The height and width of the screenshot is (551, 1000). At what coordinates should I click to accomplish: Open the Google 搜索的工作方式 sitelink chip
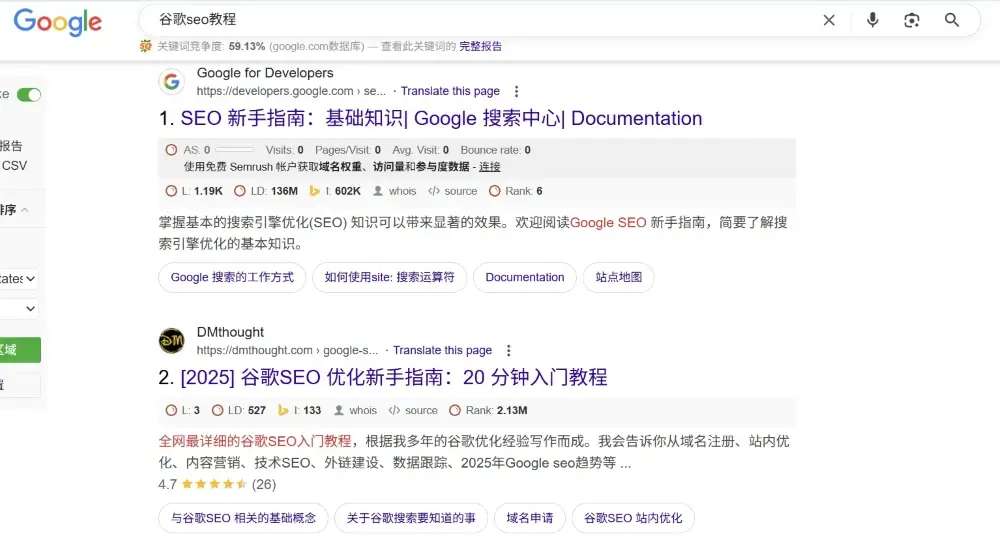click(232, 277)
